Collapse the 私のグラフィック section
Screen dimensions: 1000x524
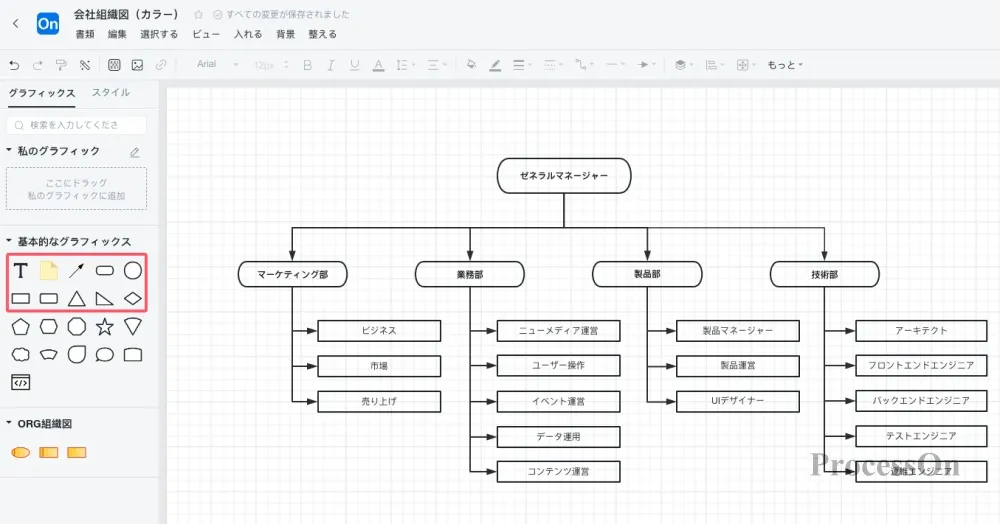click(9, 150)
